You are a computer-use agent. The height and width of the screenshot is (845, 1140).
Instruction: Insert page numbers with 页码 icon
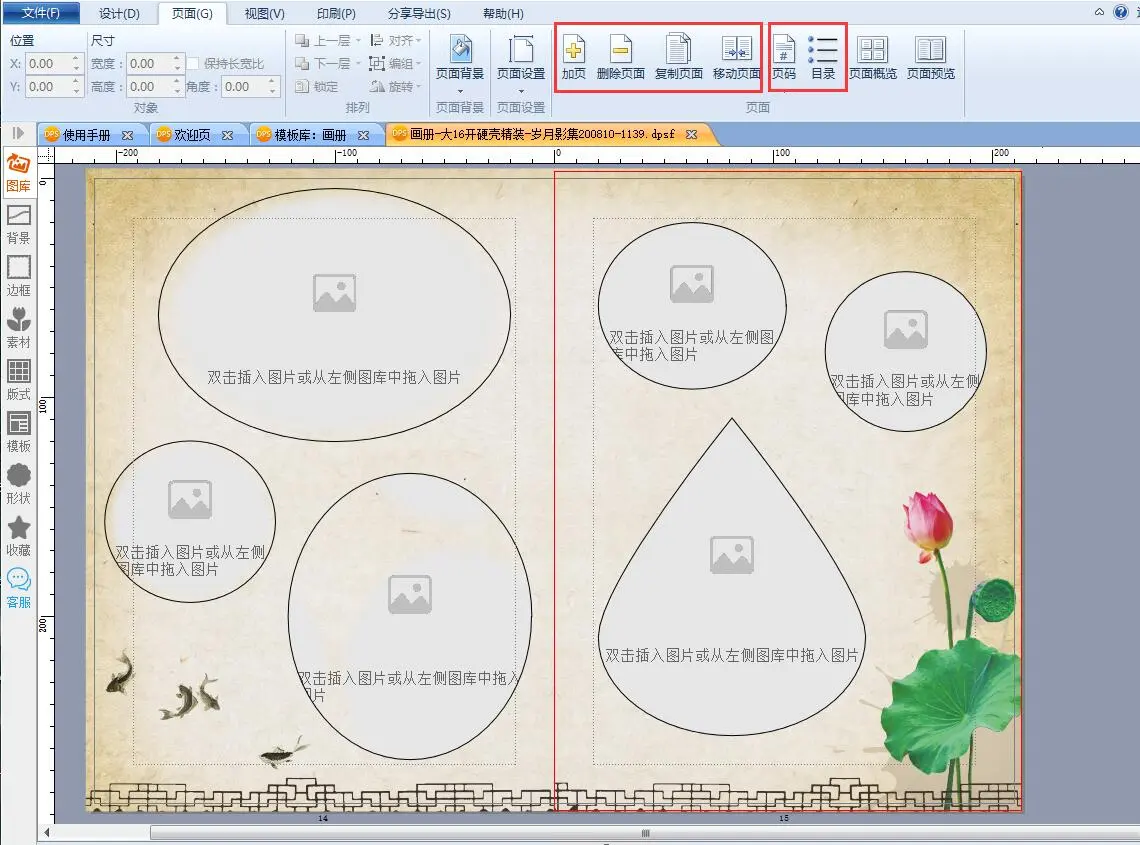[784, 57]
